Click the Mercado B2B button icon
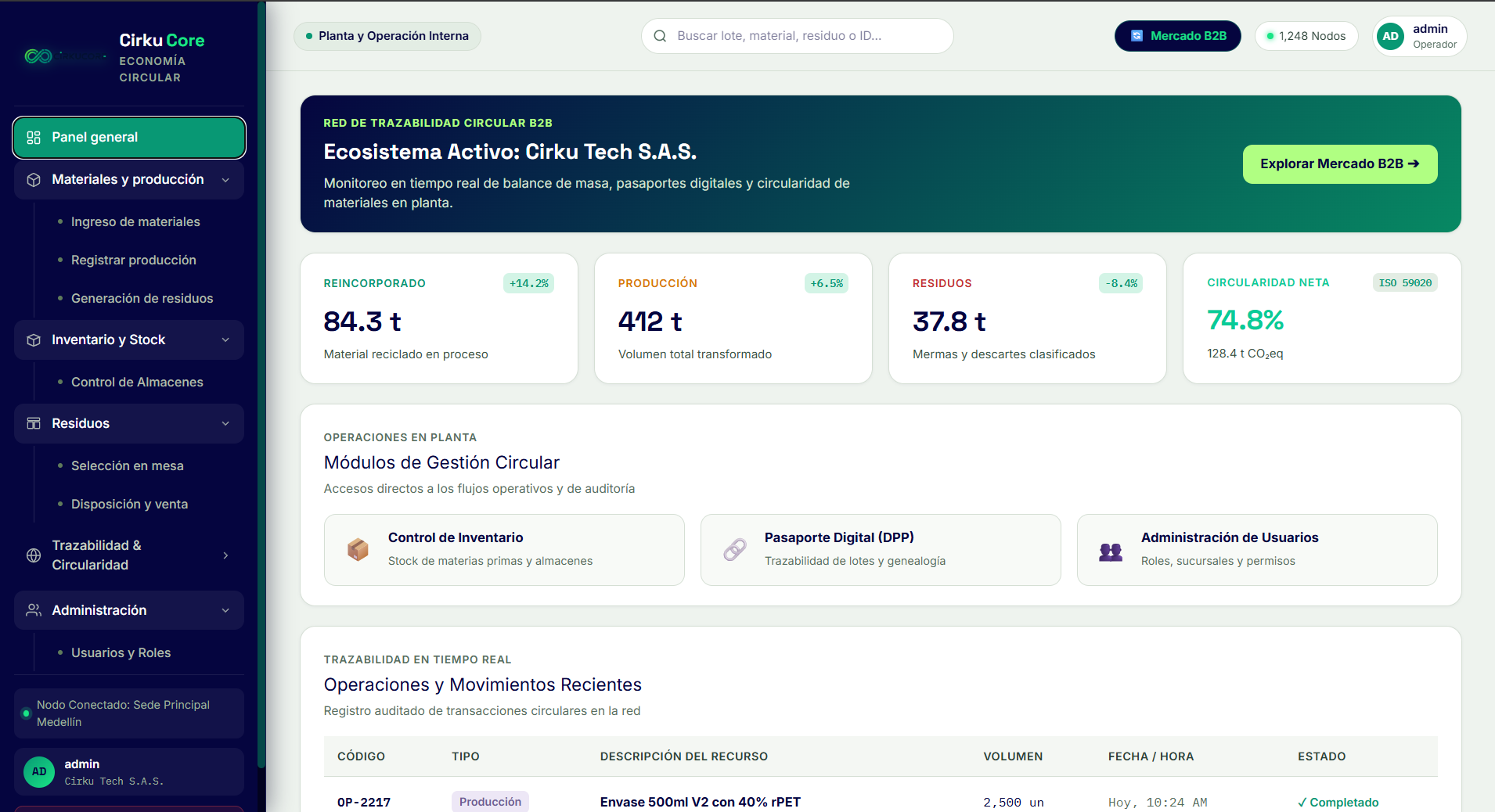 pyautogui.click(x=1137, y=36)
